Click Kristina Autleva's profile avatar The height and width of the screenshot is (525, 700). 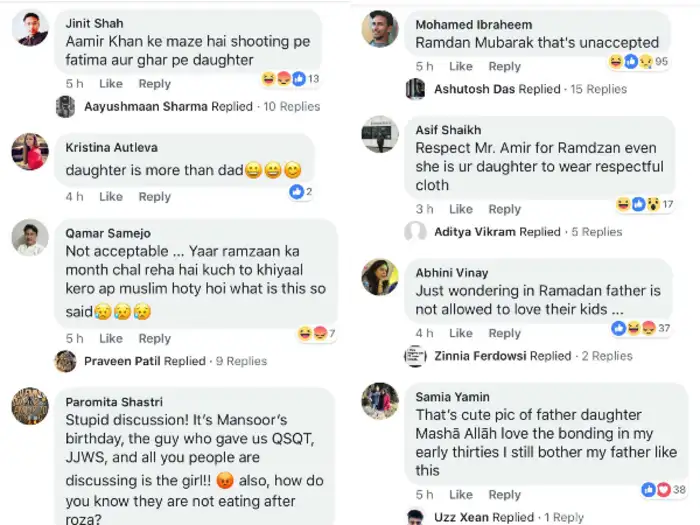click(x=30, y=152)
